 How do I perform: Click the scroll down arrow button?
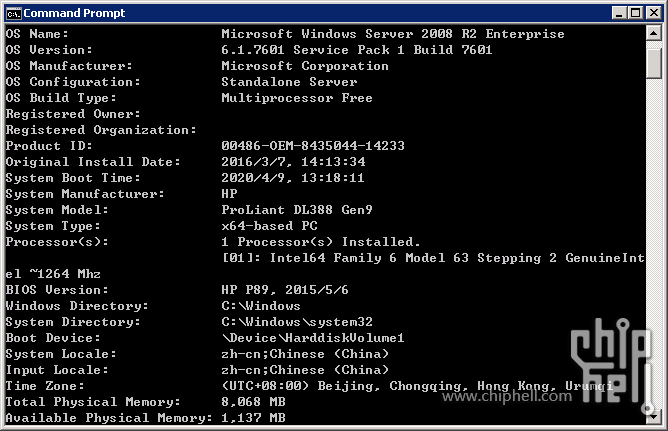[653, 417]
